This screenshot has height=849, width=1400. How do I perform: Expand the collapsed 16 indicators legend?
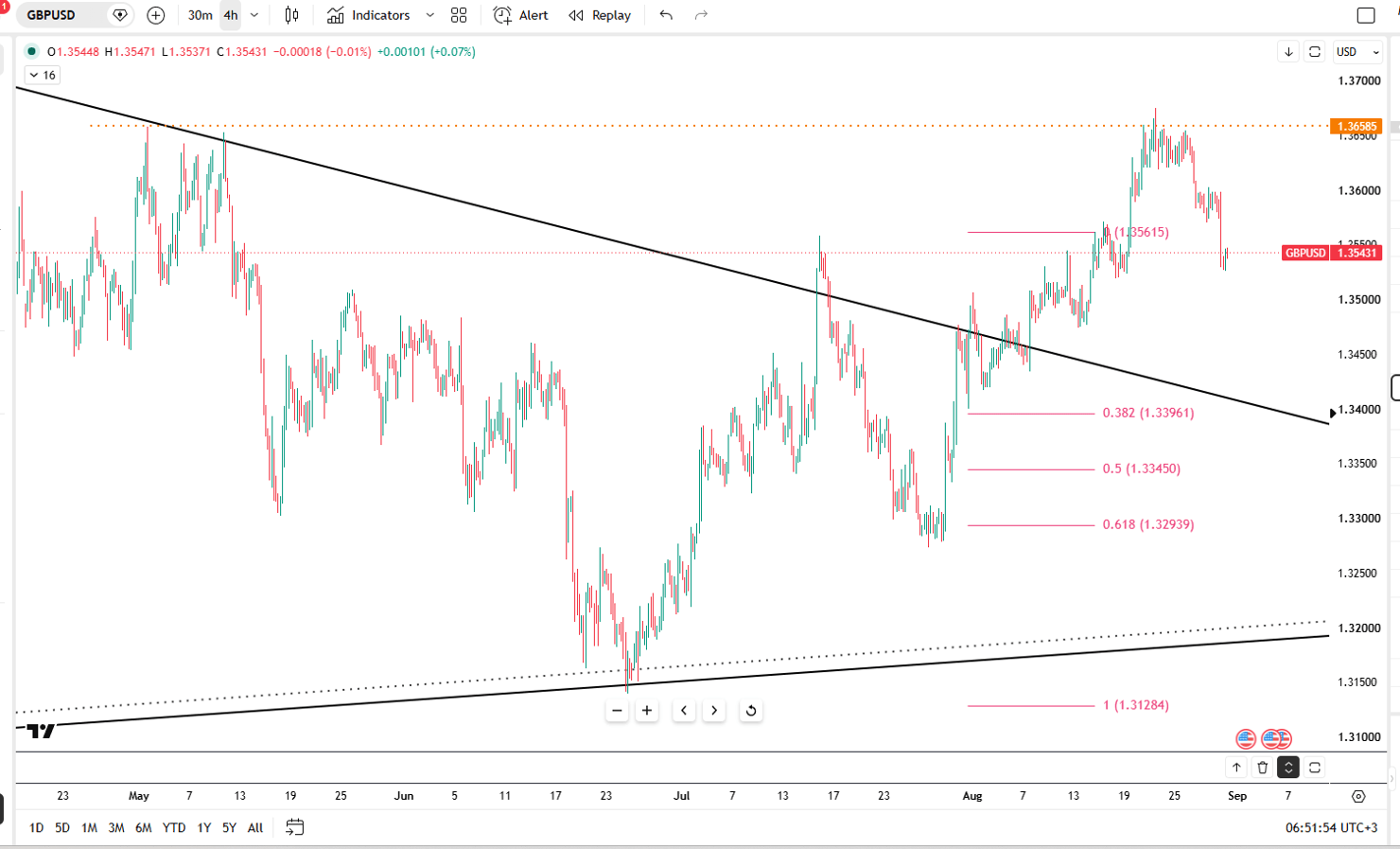(42, 75)
